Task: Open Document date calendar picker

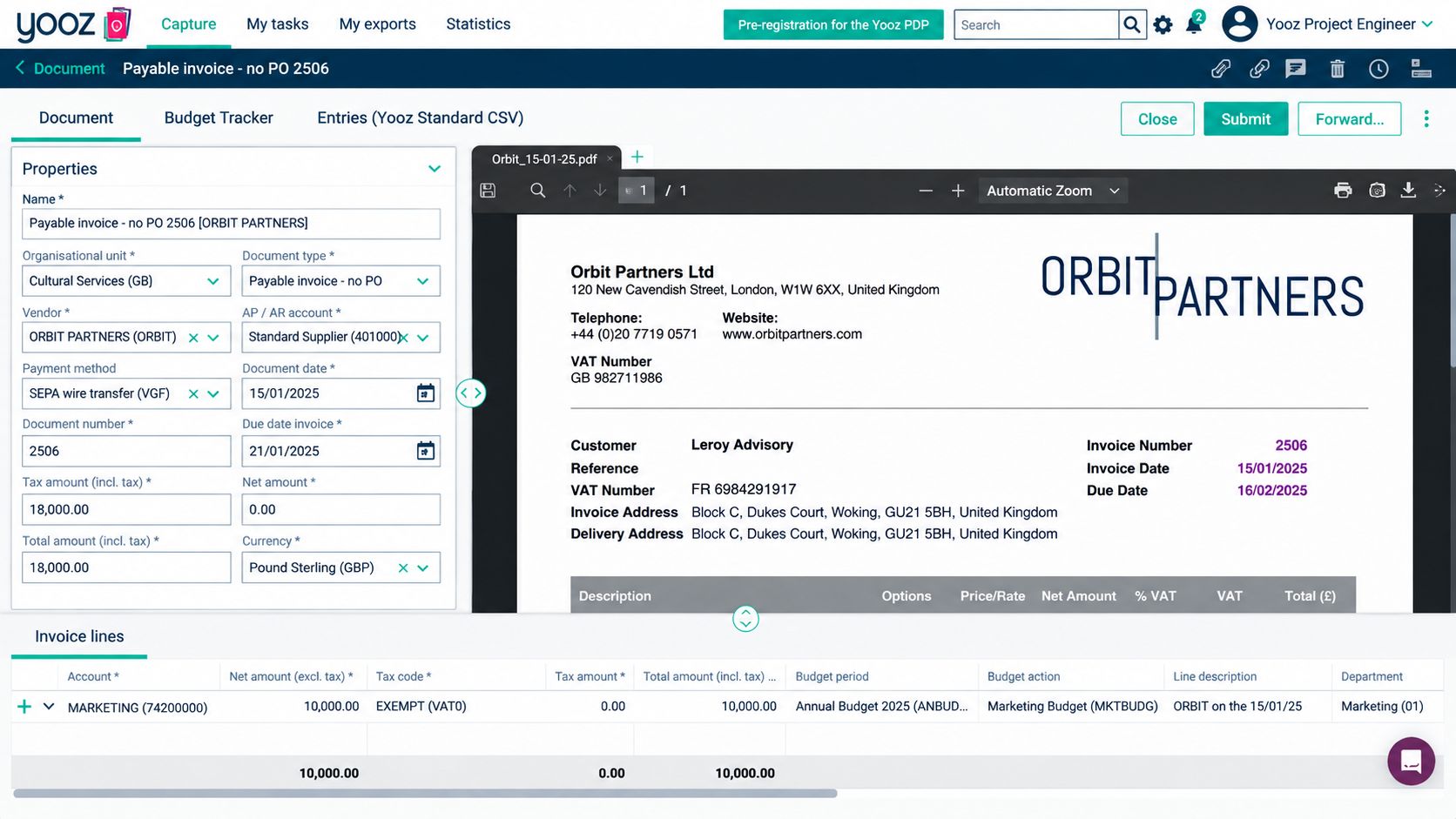Action: click(x=425, y=393)
